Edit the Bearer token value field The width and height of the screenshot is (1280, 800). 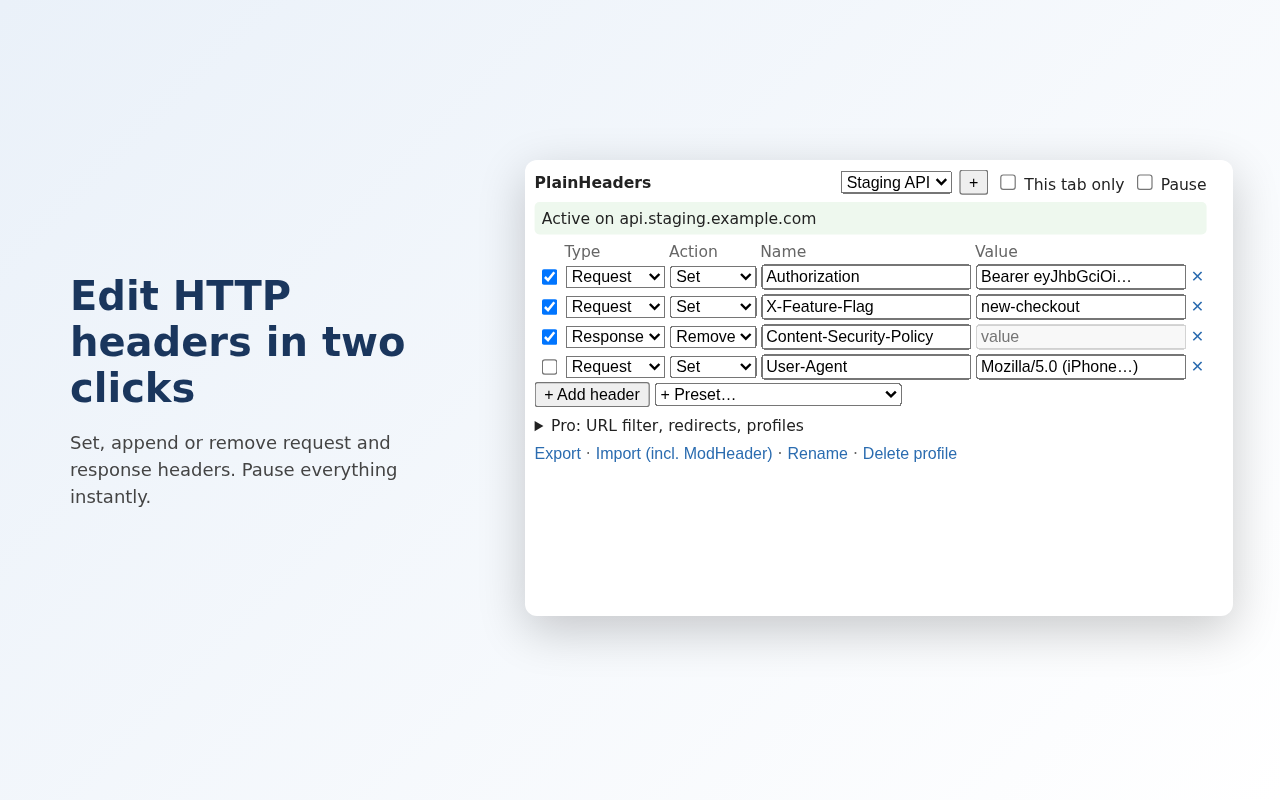[x=1081, y=277]
